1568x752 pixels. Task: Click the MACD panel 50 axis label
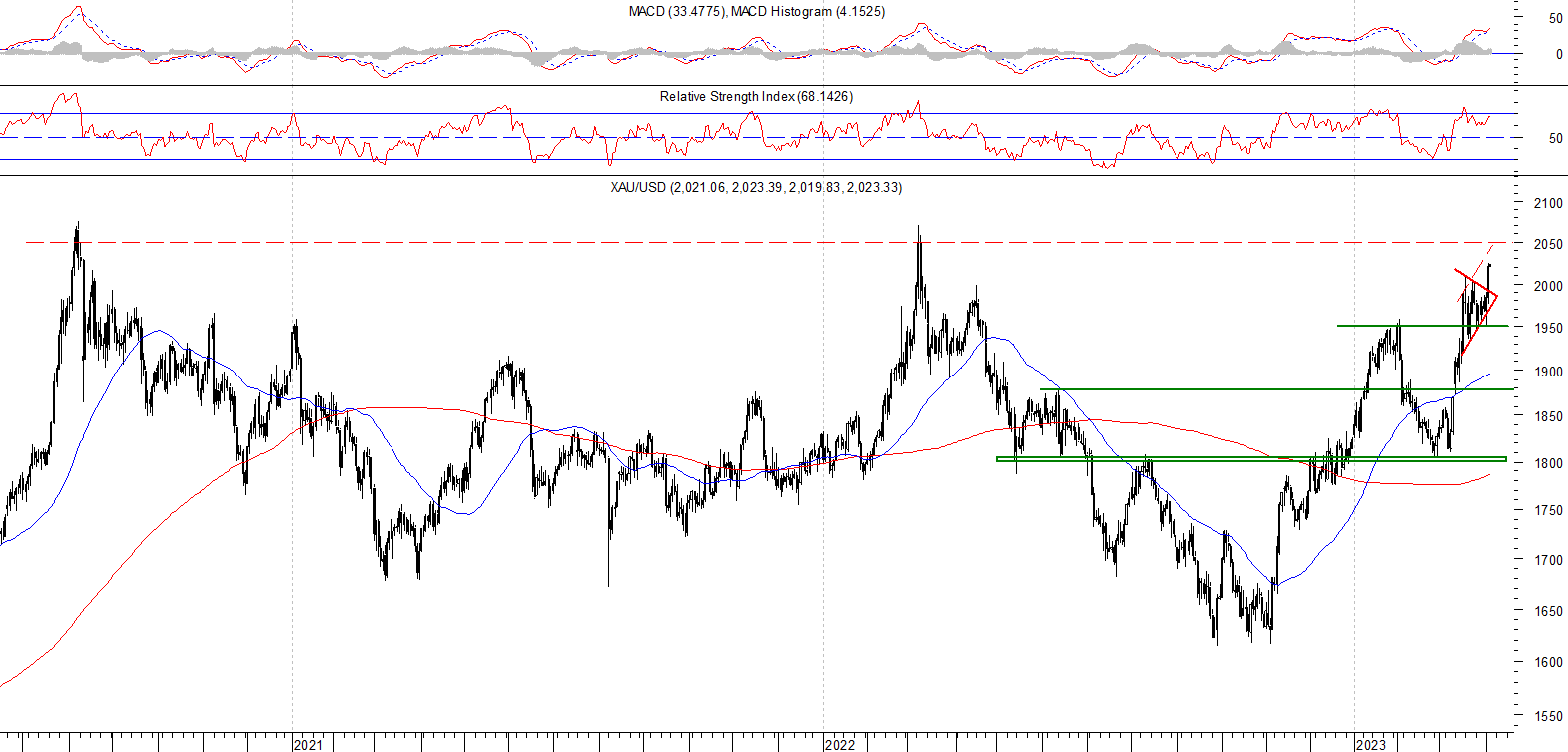coord(1556,18)
